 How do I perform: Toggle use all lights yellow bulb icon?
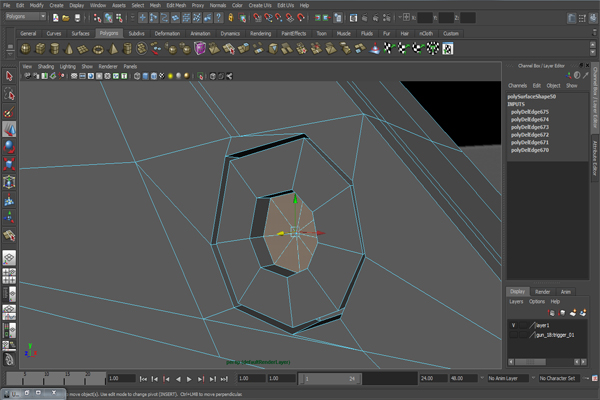170,76
